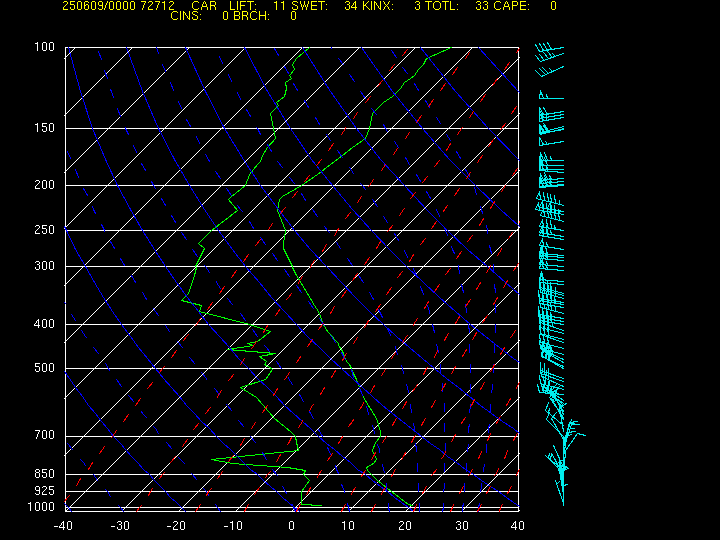The image size is (720, 540).
Task: Click the 400 pressure level label
Action: (x=45, y=324)
